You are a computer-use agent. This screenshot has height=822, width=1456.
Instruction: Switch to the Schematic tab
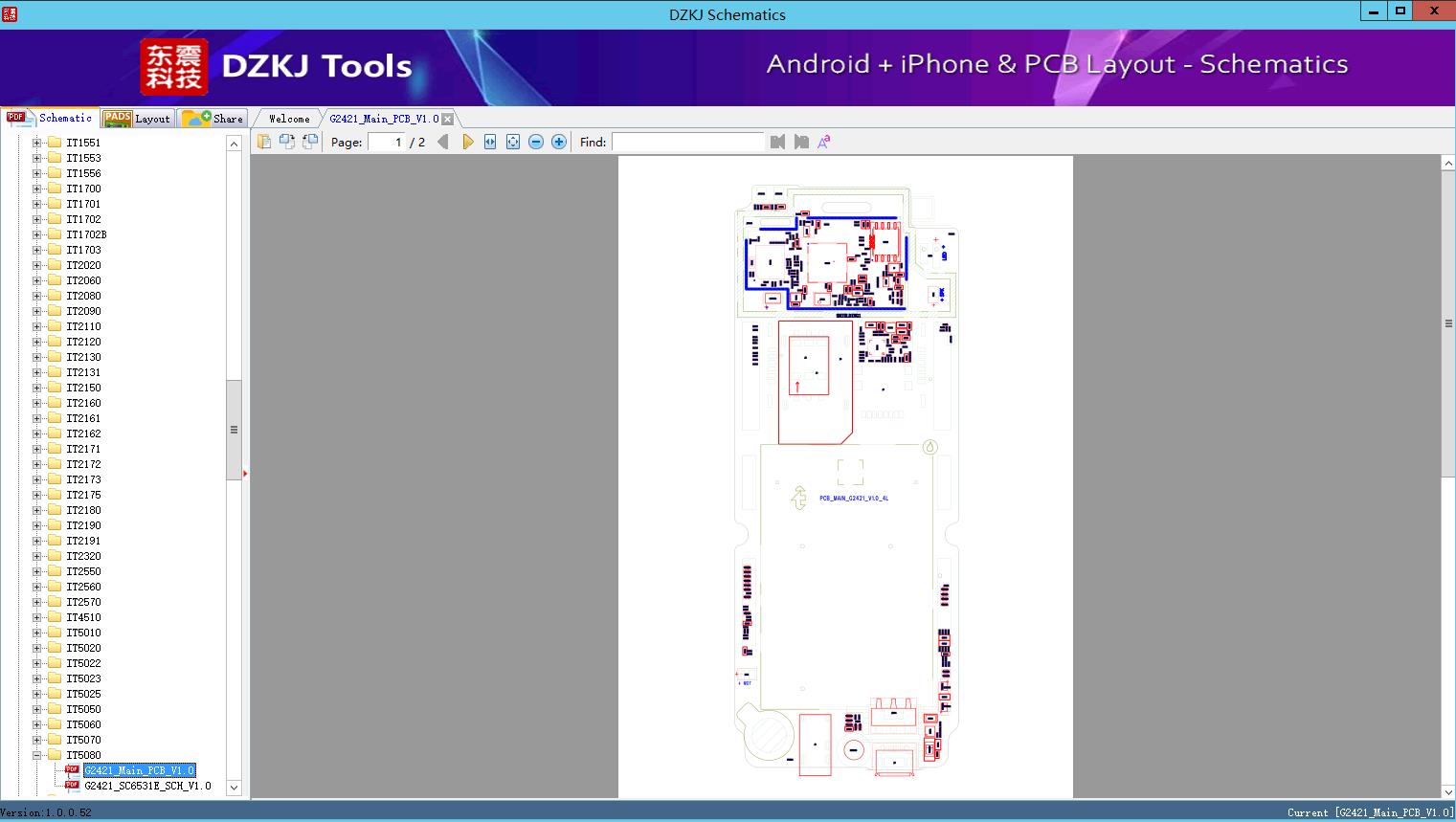coord(50,118)
